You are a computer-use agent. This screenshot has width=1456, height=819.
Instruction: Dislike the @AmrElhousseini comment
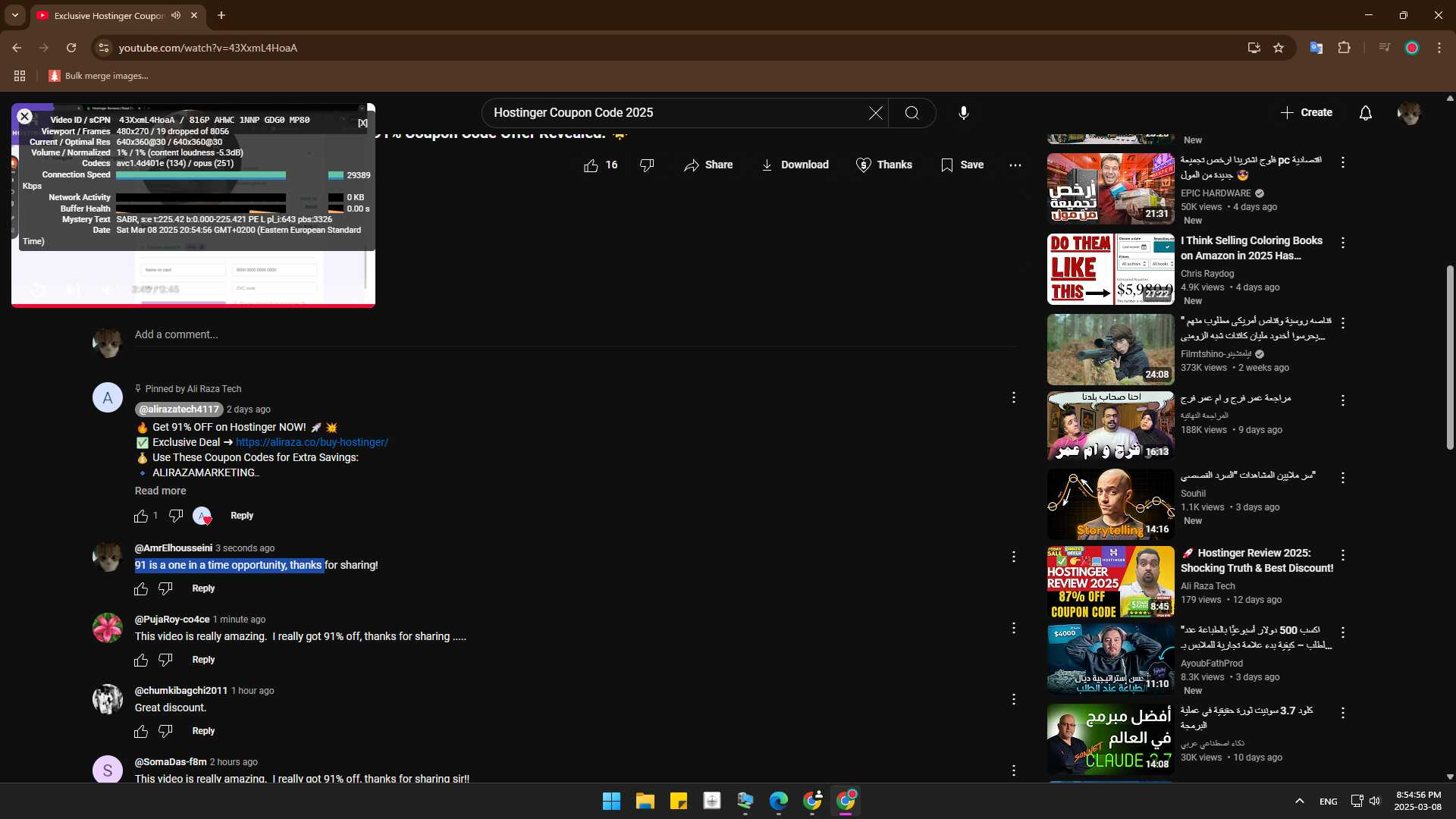(x=165, y=589)
